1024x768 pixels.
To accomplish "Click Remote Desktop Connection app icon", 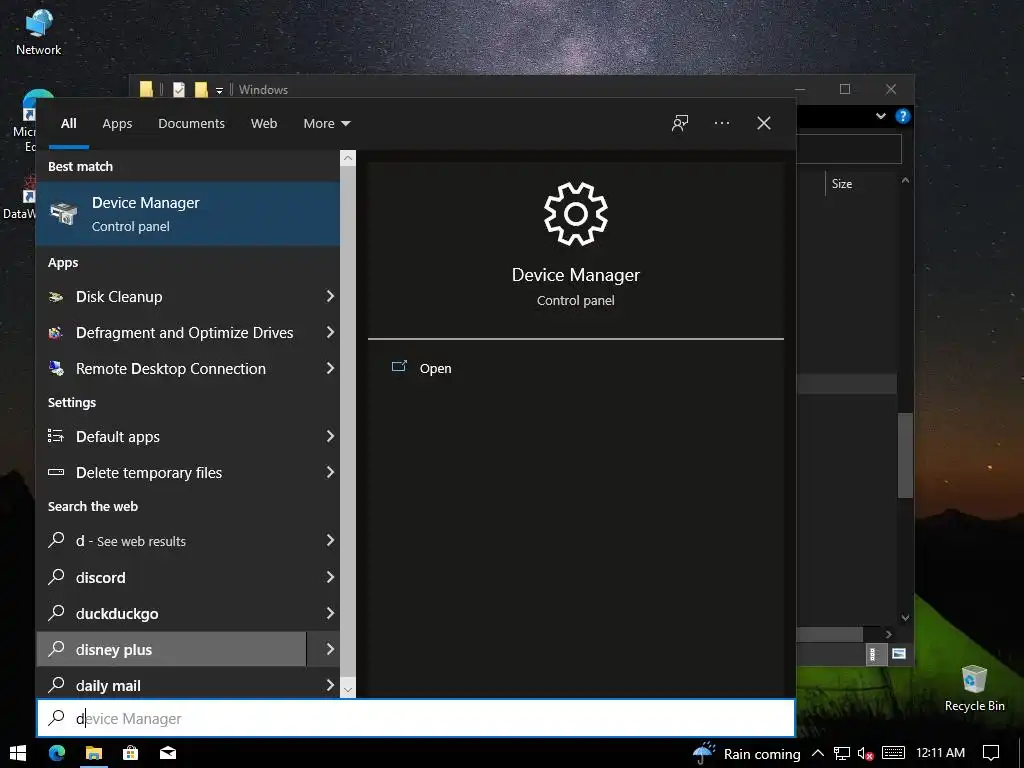I will click(56, 369).
